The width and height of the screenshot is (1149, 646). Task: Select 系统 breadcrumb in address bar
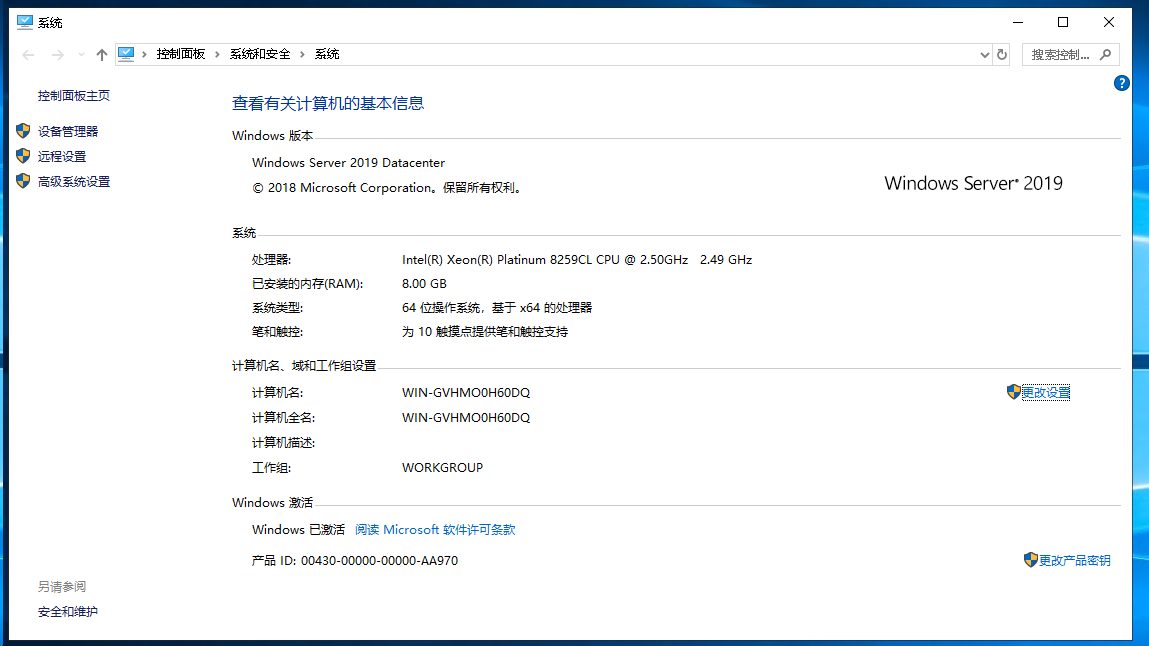click(x=327, y=54)
